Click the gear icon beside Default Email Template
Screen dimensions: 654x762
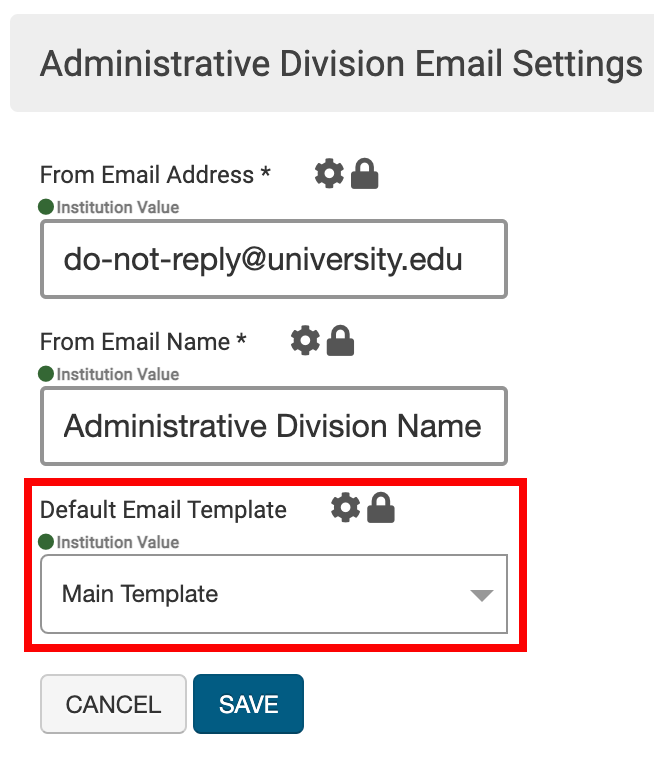[345, 509]
